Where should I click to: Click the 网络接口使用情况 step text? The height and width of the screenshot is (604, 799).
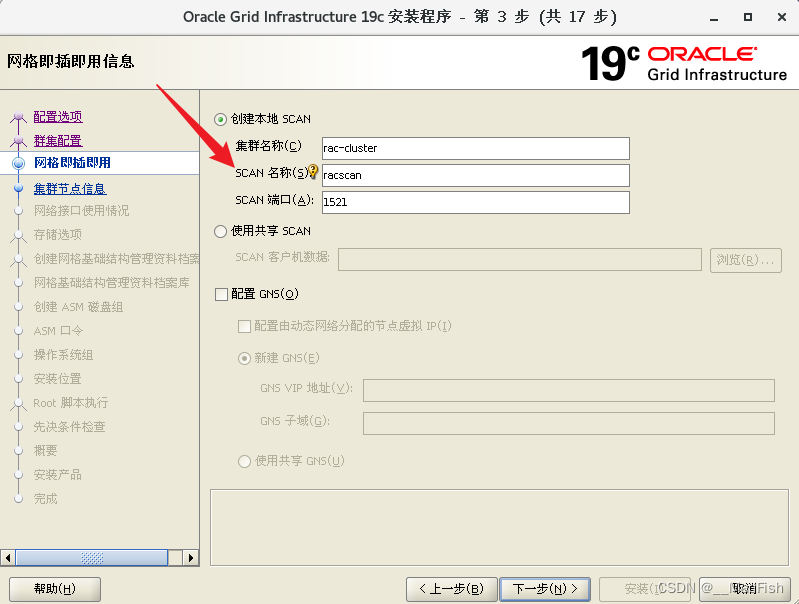click(82, 211)
